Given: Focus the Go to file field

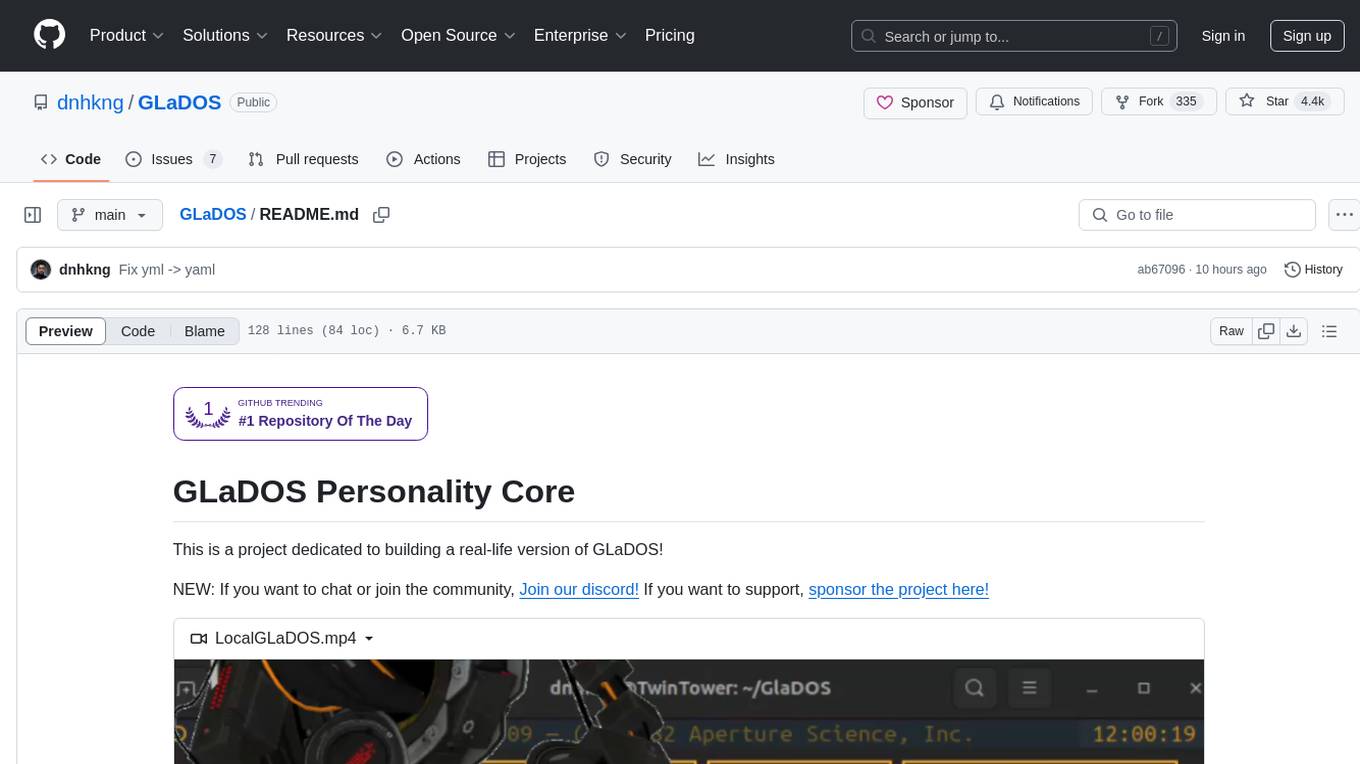Looking at the screenshot, I should 1197,215.
